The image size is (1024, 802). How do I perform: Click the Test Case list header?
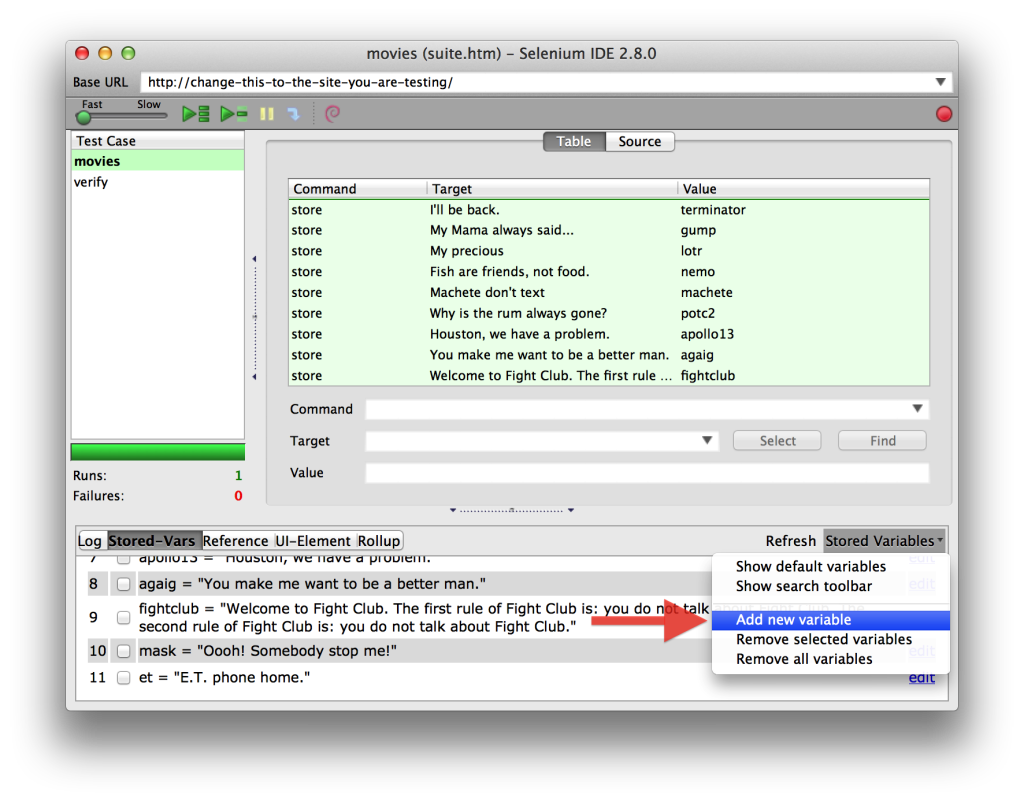click(157, 141)
